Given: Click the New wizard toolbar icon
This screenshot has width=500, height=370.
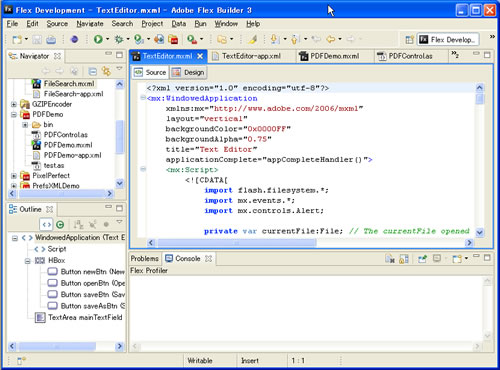Looking at the screenshot, I should 17,40.
